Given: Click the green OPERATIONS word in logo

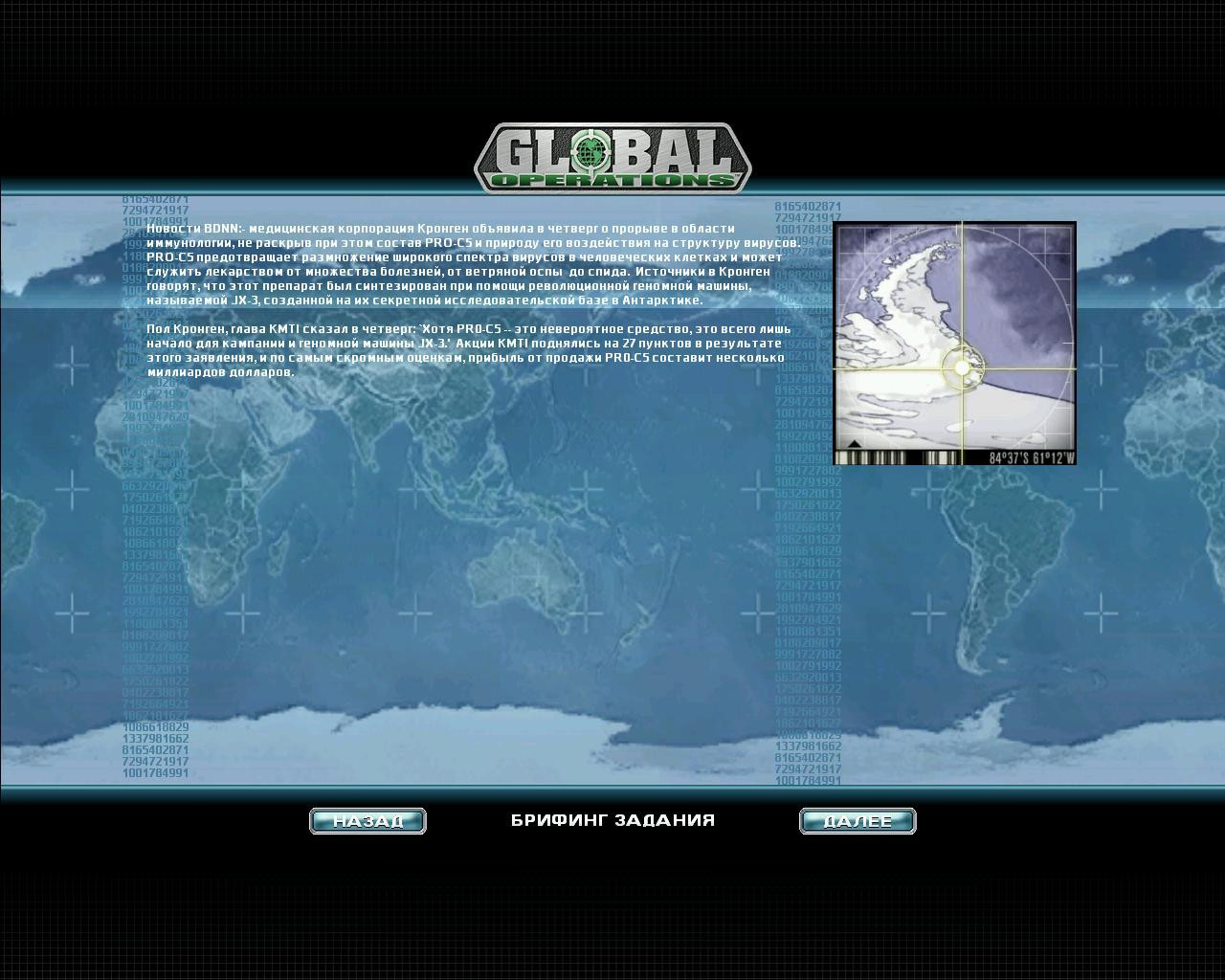Looking at the screenshot, I should coord(612,180).
